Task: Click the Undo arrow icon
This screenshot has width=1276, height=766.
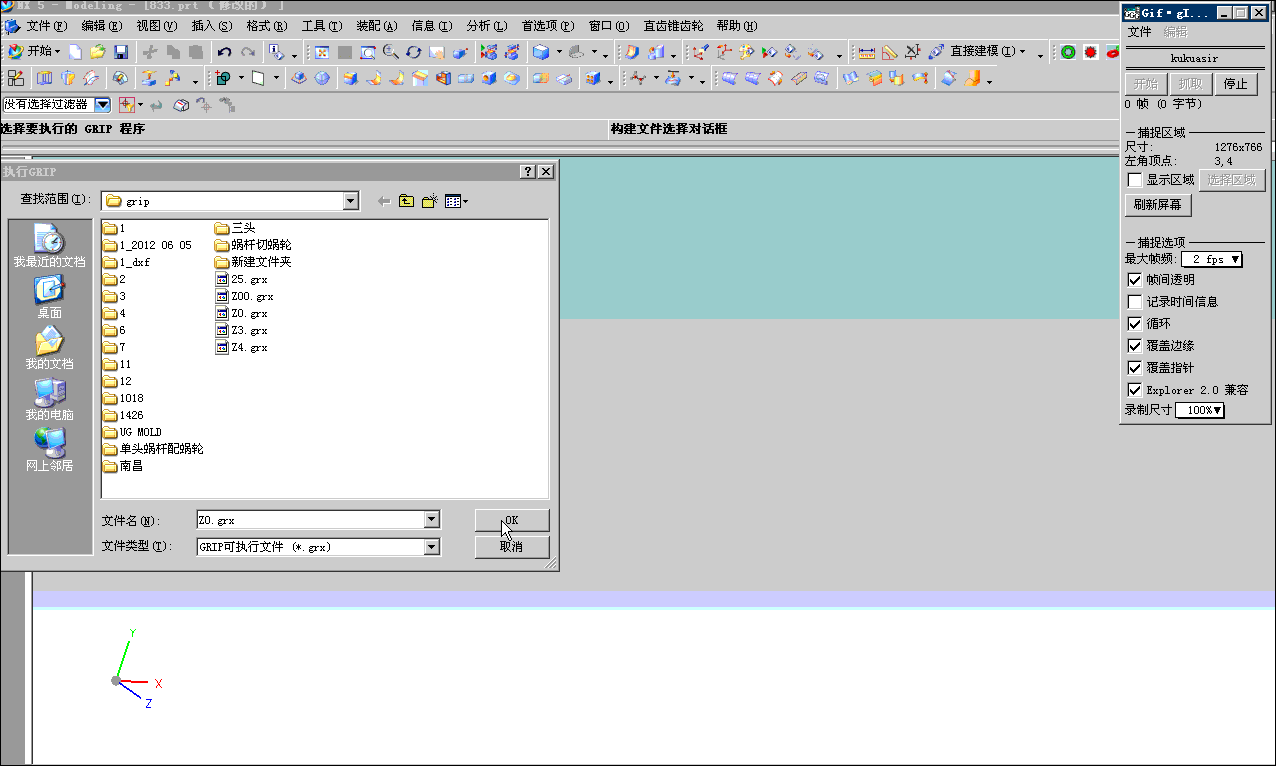Action: (x=224, y=51)
